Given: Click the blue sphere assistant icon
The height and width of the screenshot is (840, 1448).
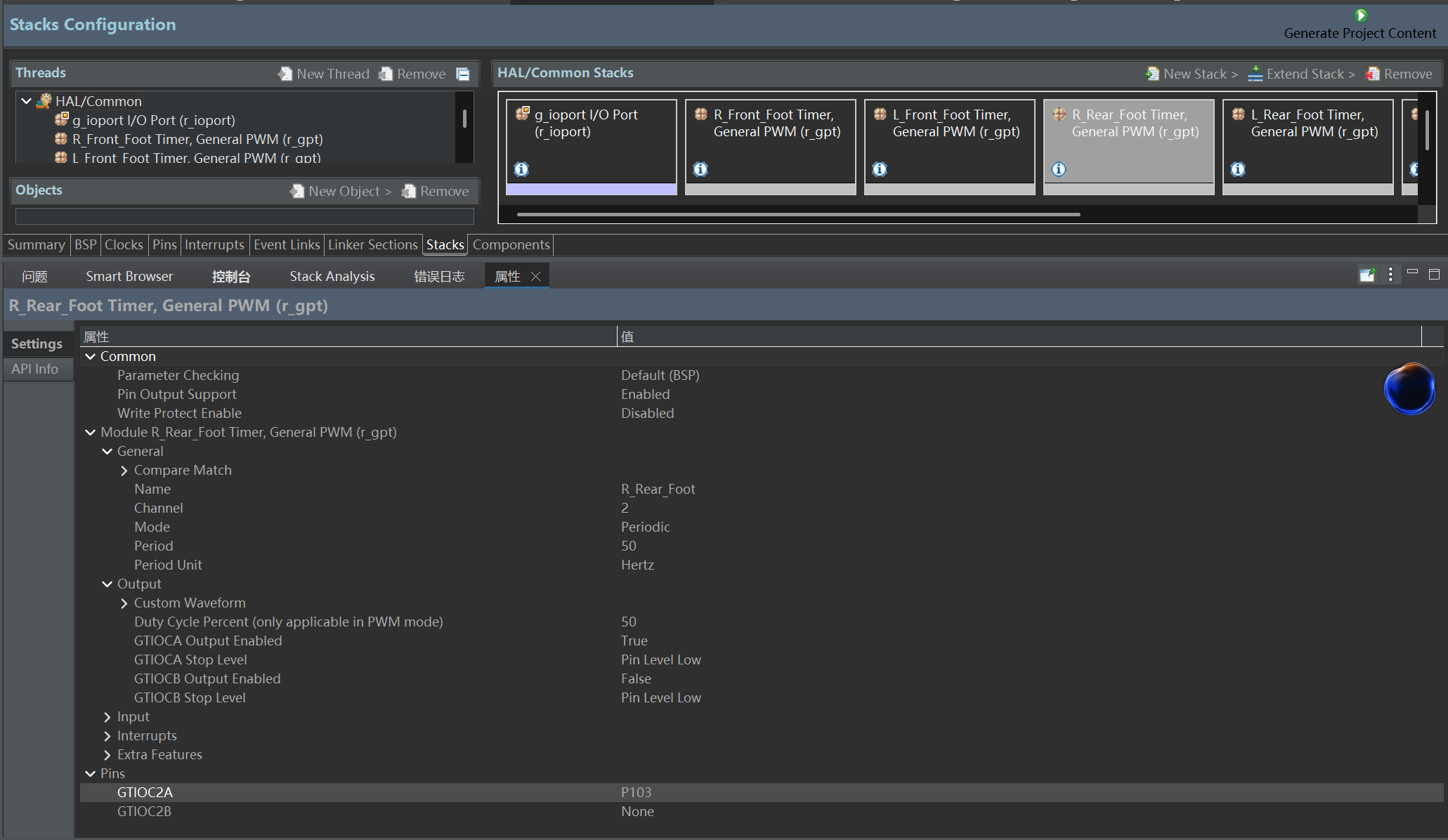Looking at the screenshot, I should tap(1409, 388).
